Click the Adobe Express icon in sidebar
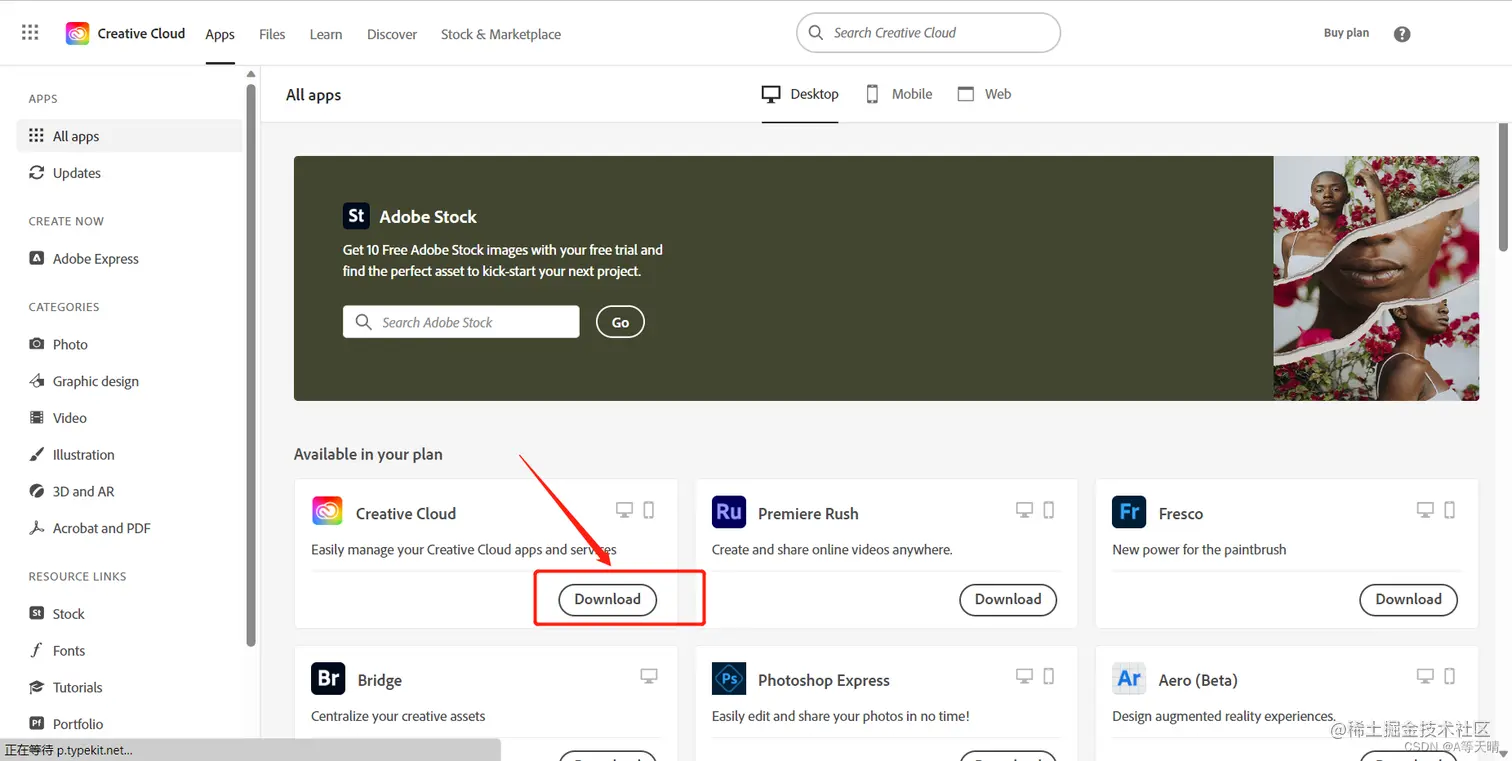The height and width of the screenshot is (761, 1512). pyautogui.click(x=36, y=258)
